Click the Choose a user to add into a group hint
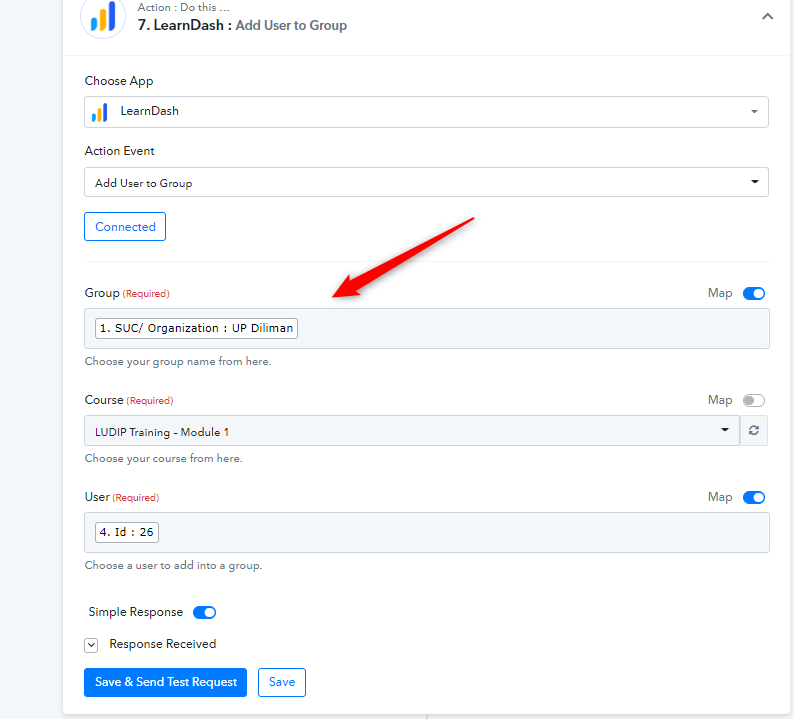Image resolution: width=794 pixels, height=719 pixels. tap(173, 566)
